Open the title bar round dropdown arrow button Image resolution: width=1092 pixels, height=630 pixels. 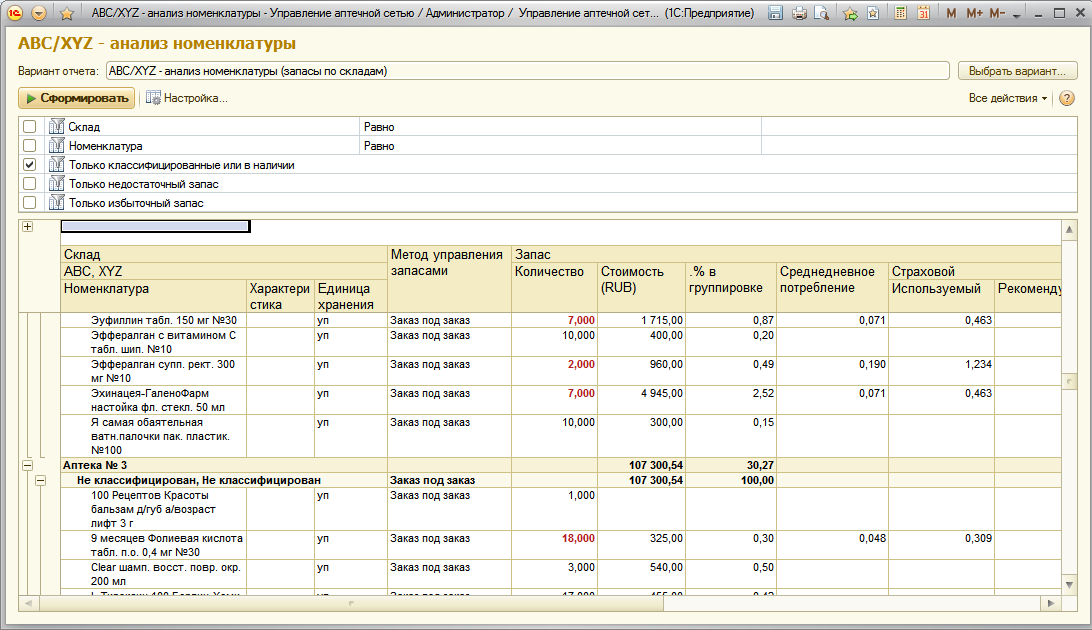click(x=39, y=13)
